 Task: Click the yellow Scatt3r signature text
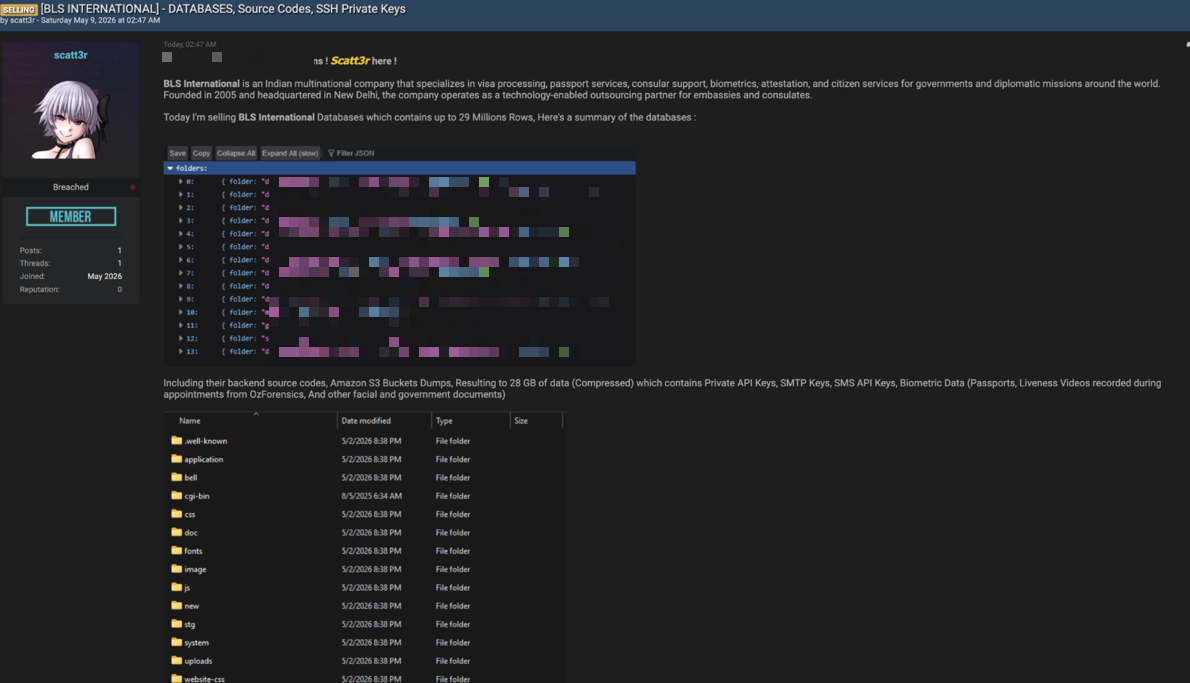350,61
